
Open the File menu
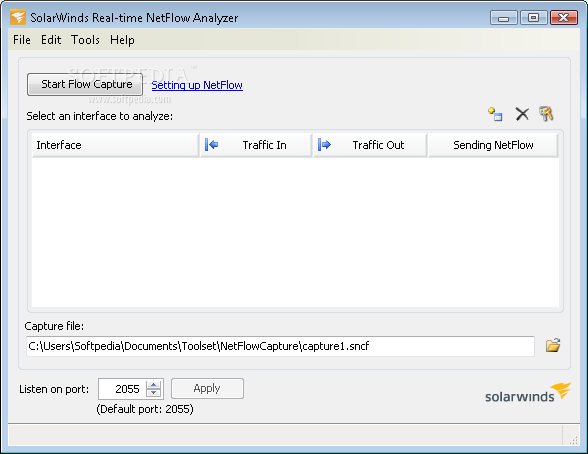22,40
